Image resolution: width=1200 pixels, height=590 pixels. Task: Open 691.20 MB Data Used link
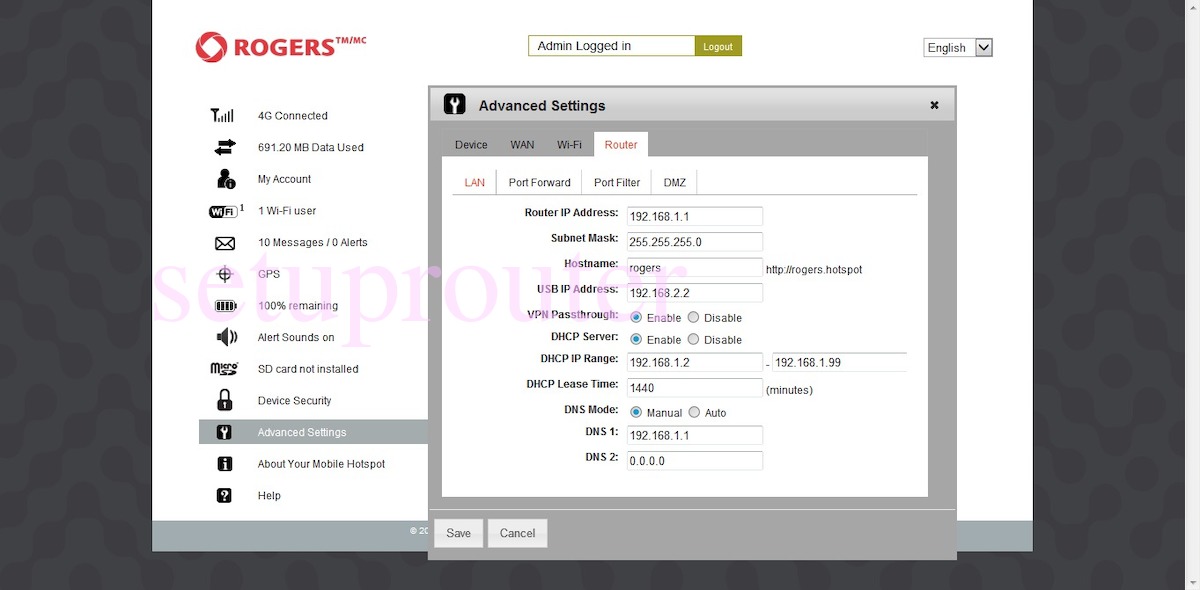pyautogui.click(x=311, y=147)
